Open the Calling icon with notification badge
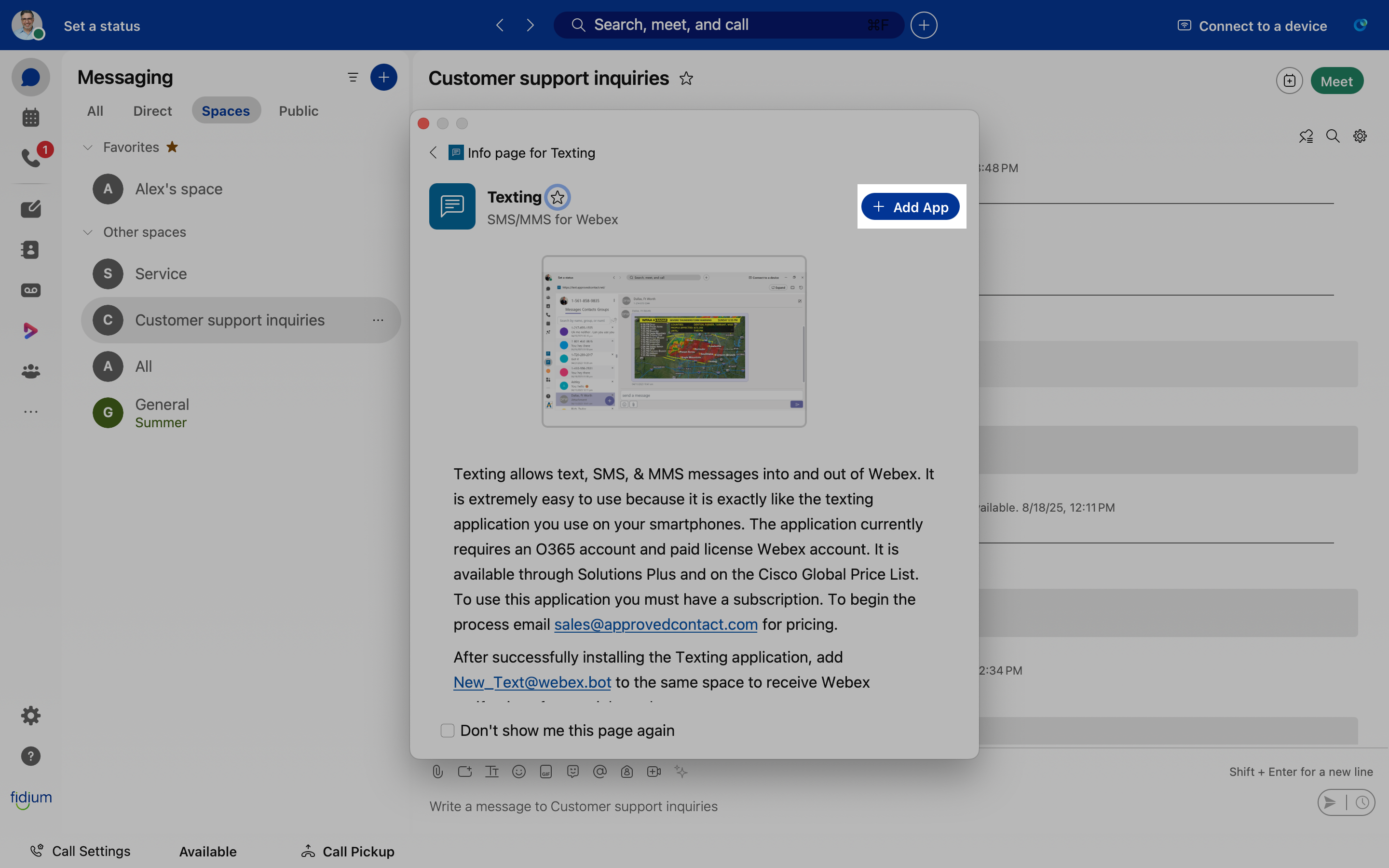The height and width of the screenshot is (868, 1389). [31, 157]
